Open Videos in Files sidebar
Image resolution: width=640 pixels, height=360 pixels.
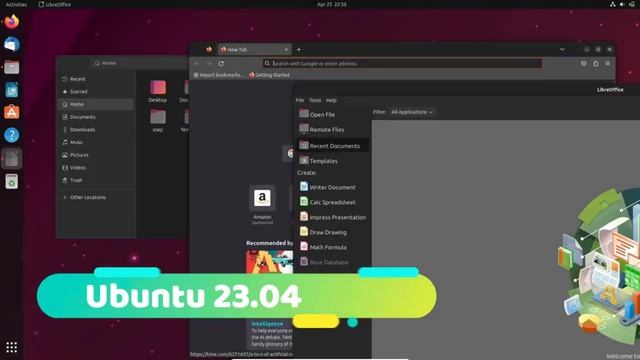click(x=96, y=167)
